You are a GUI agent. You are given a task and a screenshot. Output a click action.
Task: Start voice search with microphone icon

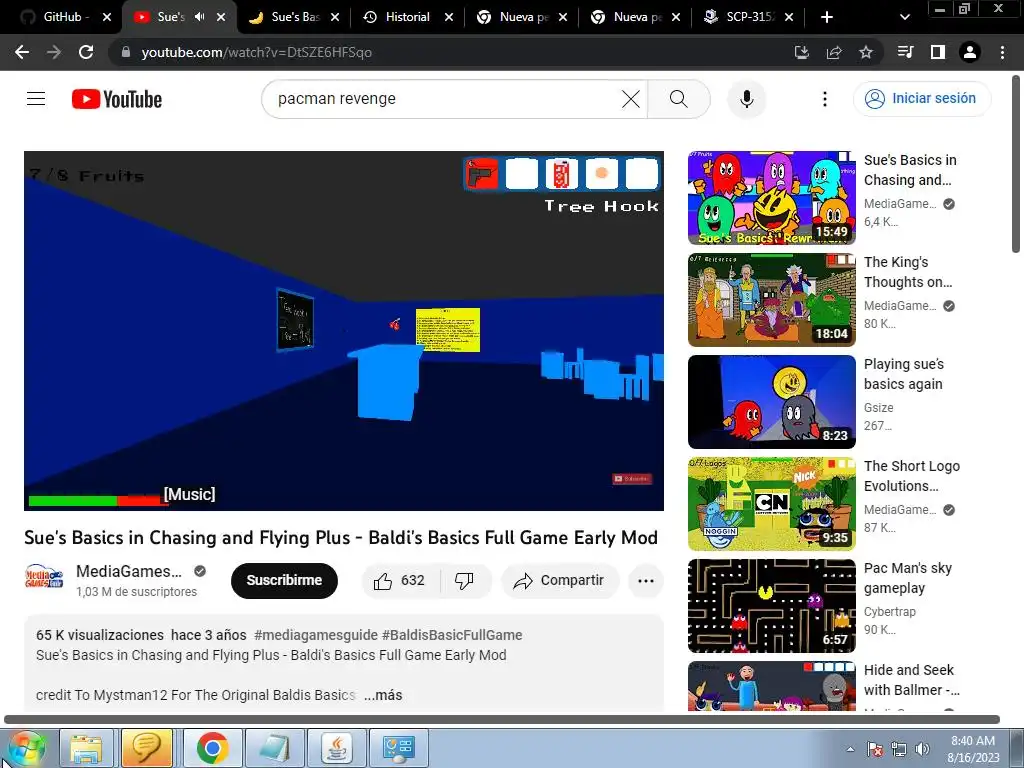[746, 99]
